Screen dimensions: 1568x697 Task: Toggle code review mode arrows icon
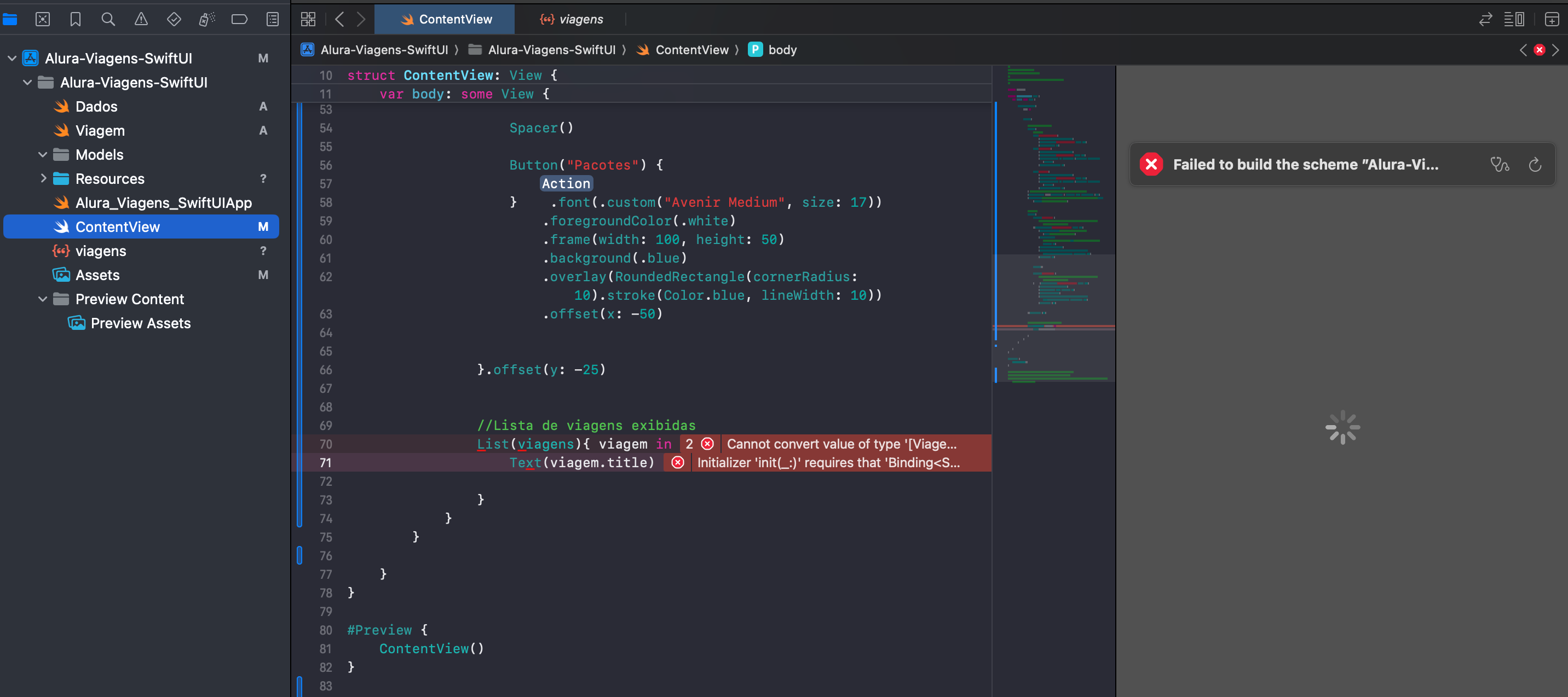[x=1486, y=20]
